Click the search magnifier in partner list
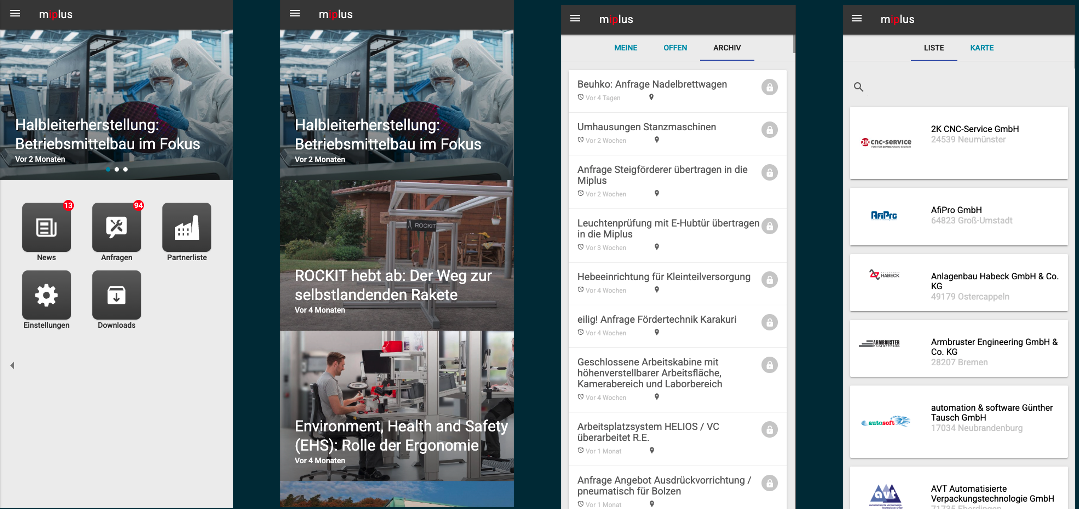The width and height of the screenshot is (1079, 509). point(858,87)
